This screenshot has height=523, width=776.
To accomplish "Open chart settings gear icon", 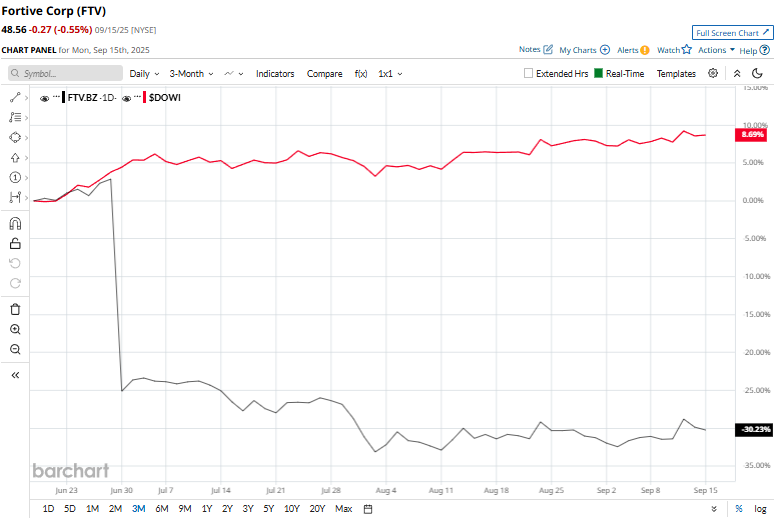I will pyautogui.click(x=713, y=73).
